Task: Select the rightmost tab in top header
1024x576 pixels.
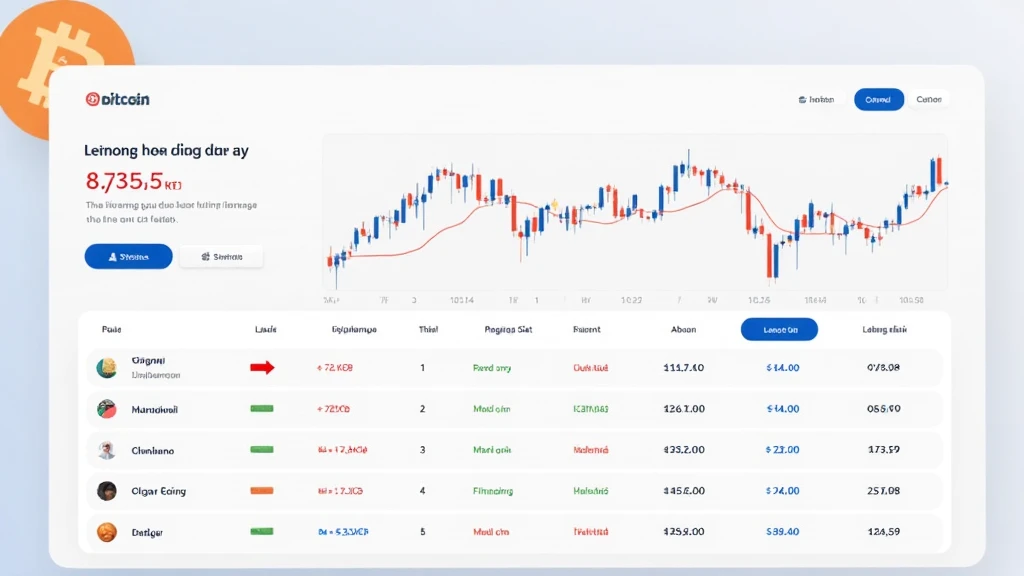Action: coord(929,99)
